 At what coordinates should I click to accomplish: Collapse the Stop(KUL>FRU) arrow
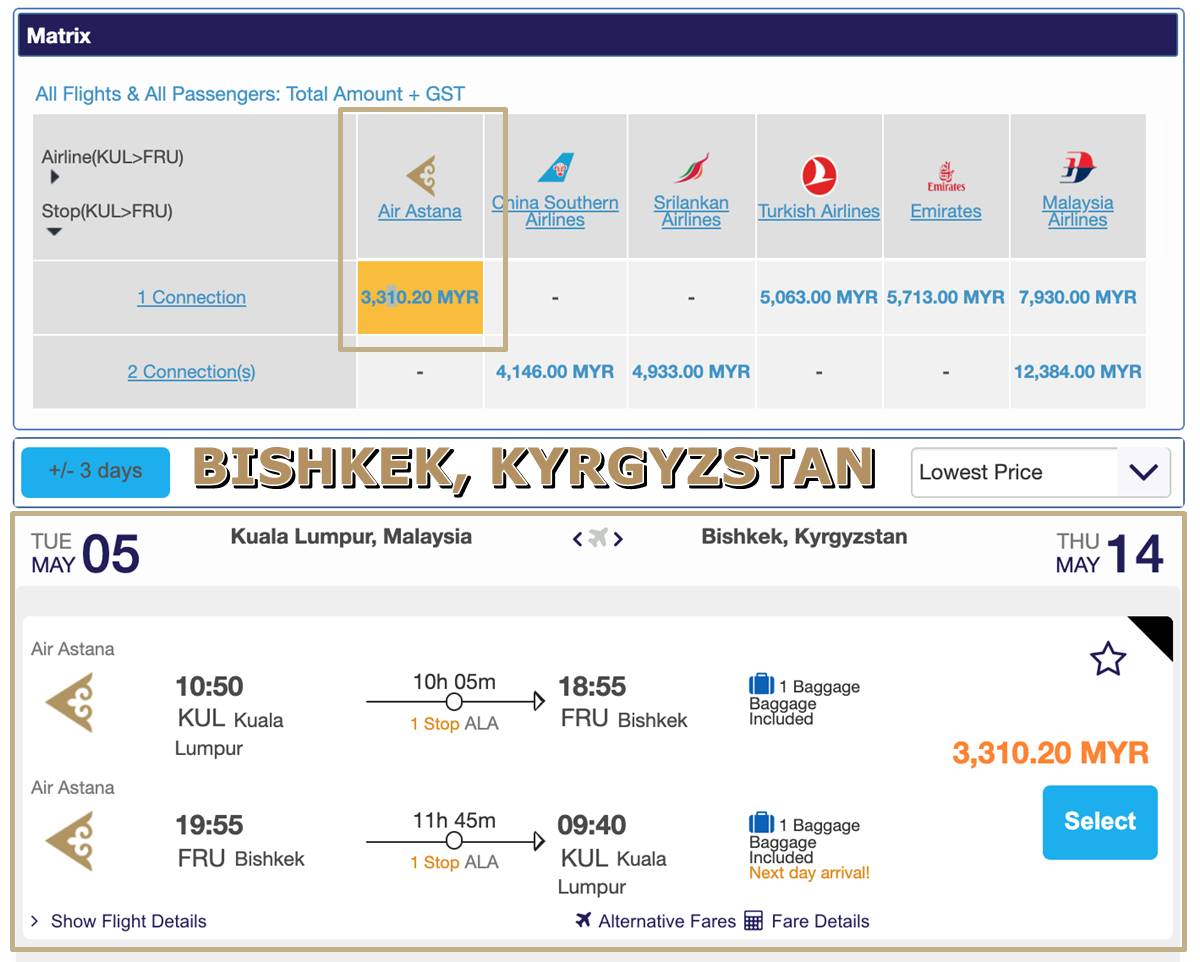click(55, 232)
